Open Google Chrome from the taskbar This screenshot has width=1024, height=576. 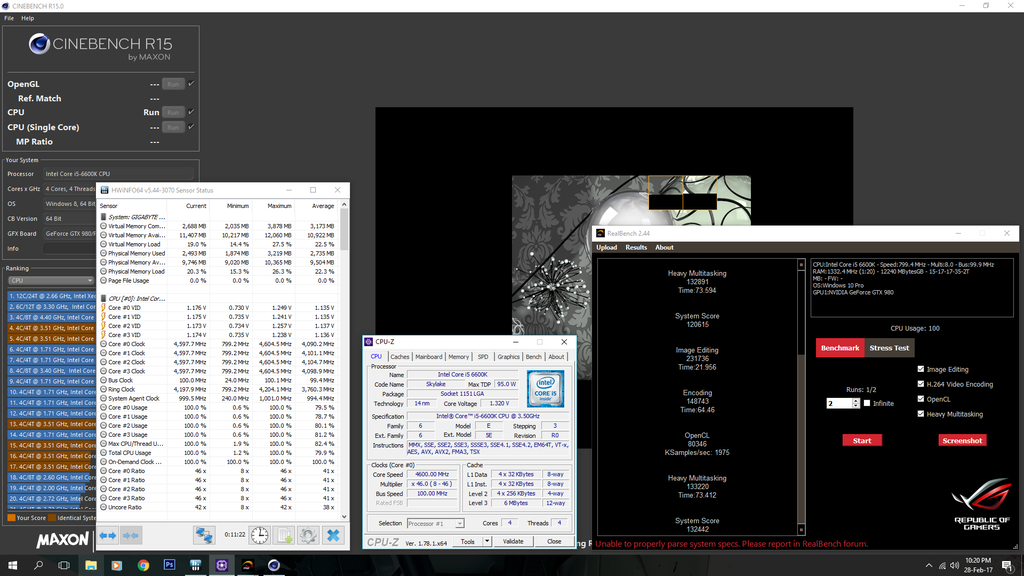pyautogui.click(x=143, y=565)
